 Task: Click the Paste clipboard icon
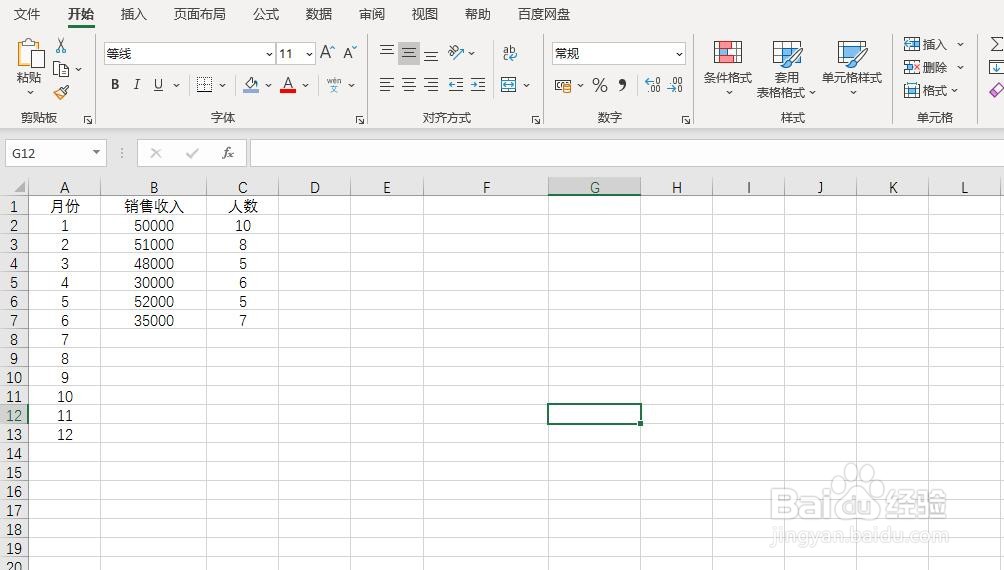[29, 54]
